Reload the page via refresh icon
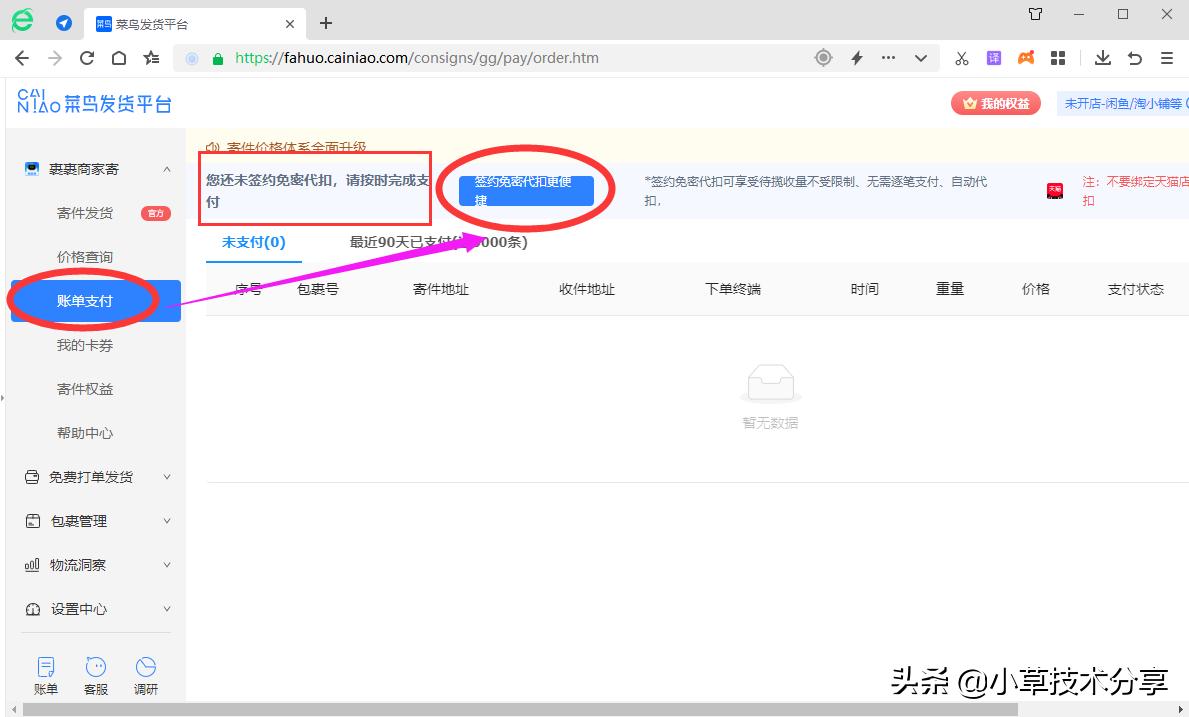 (x=85, y=57)
